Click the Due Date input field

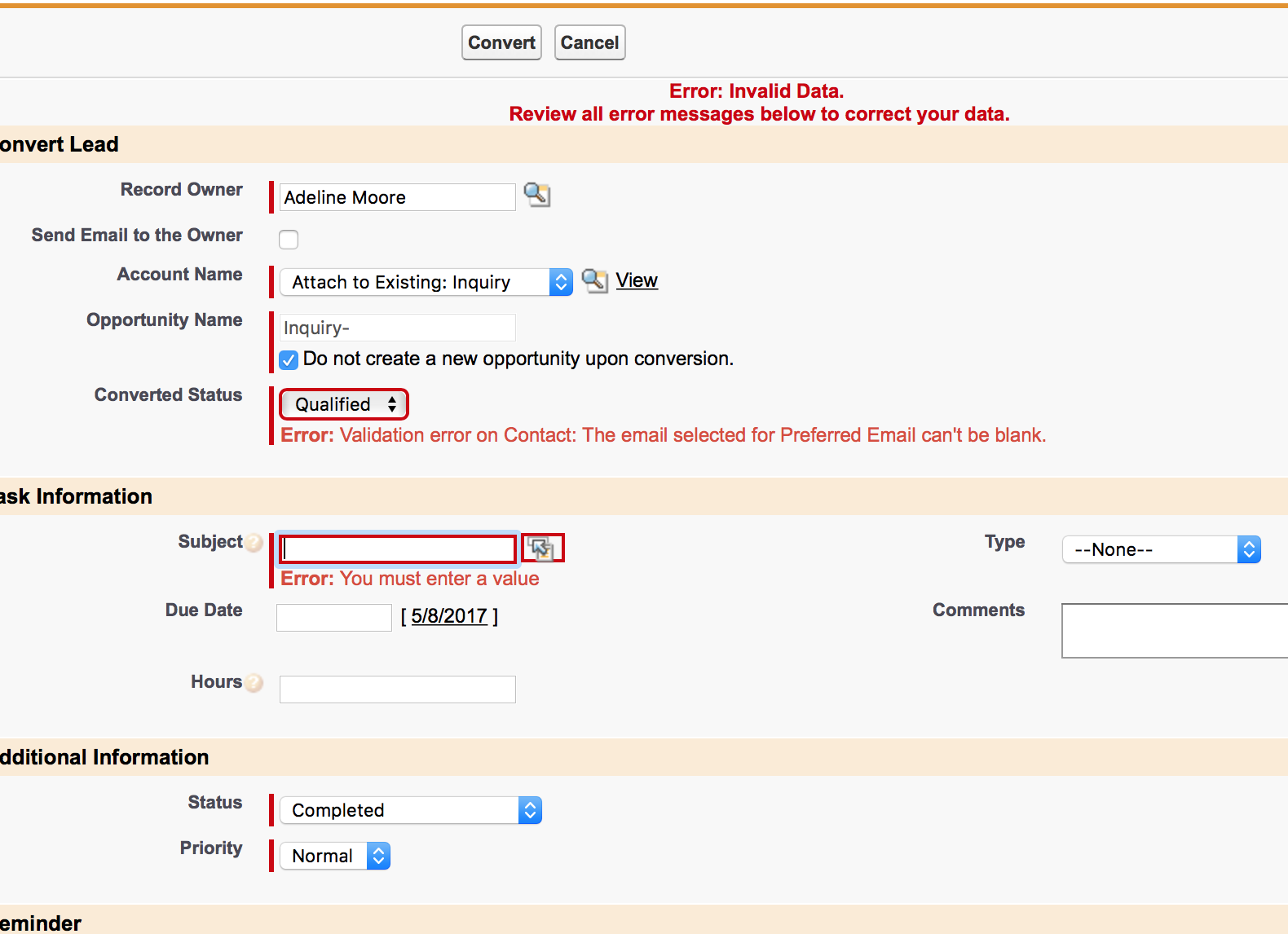tap(334, 617)
